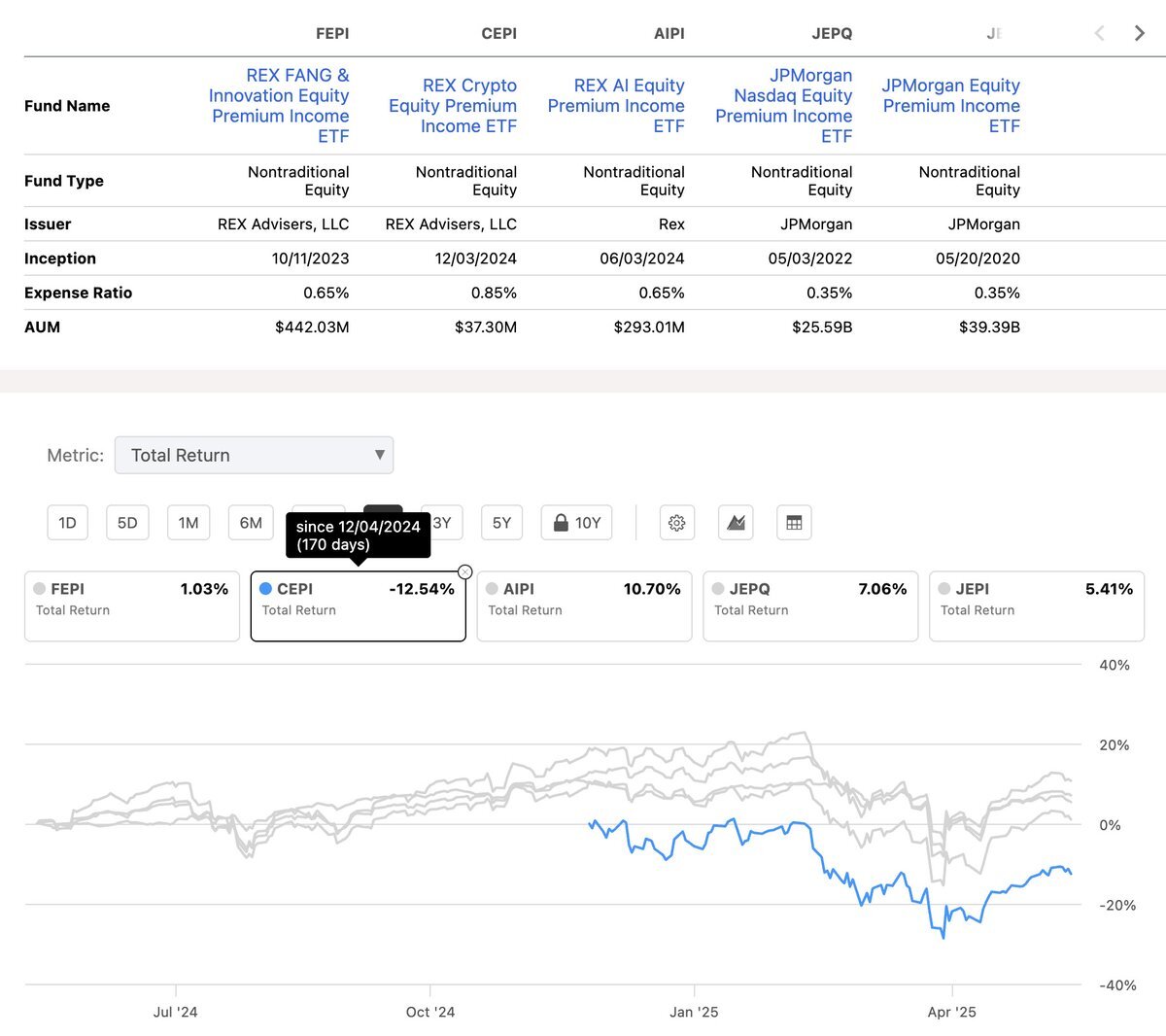
Task: Click the Inception row label
Action: point(60,259)
